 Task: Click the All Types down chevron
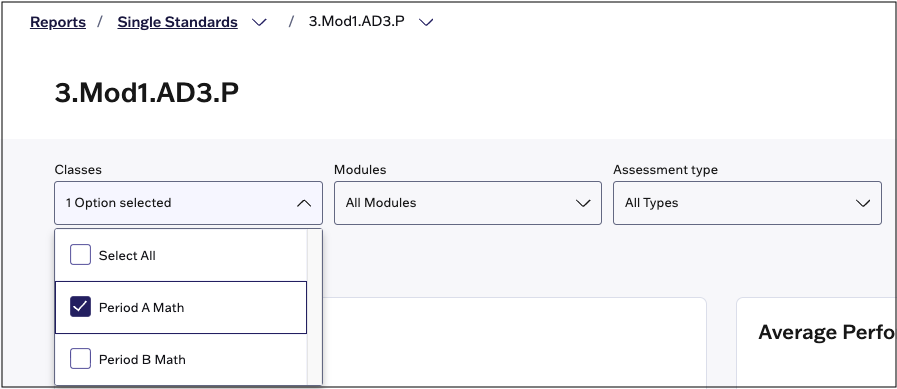pos(863,203)
